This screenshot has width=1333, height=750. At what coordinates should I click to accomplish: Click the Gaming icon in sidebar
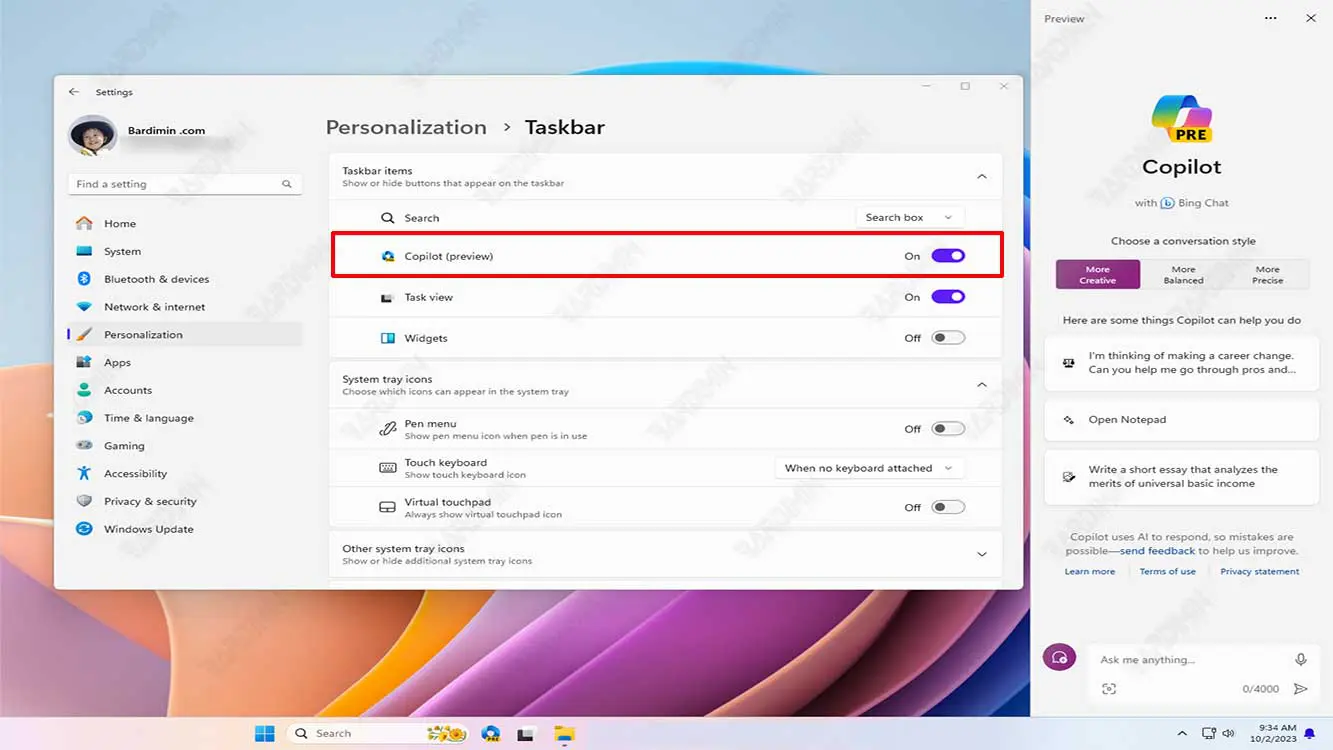coord(84,446)
